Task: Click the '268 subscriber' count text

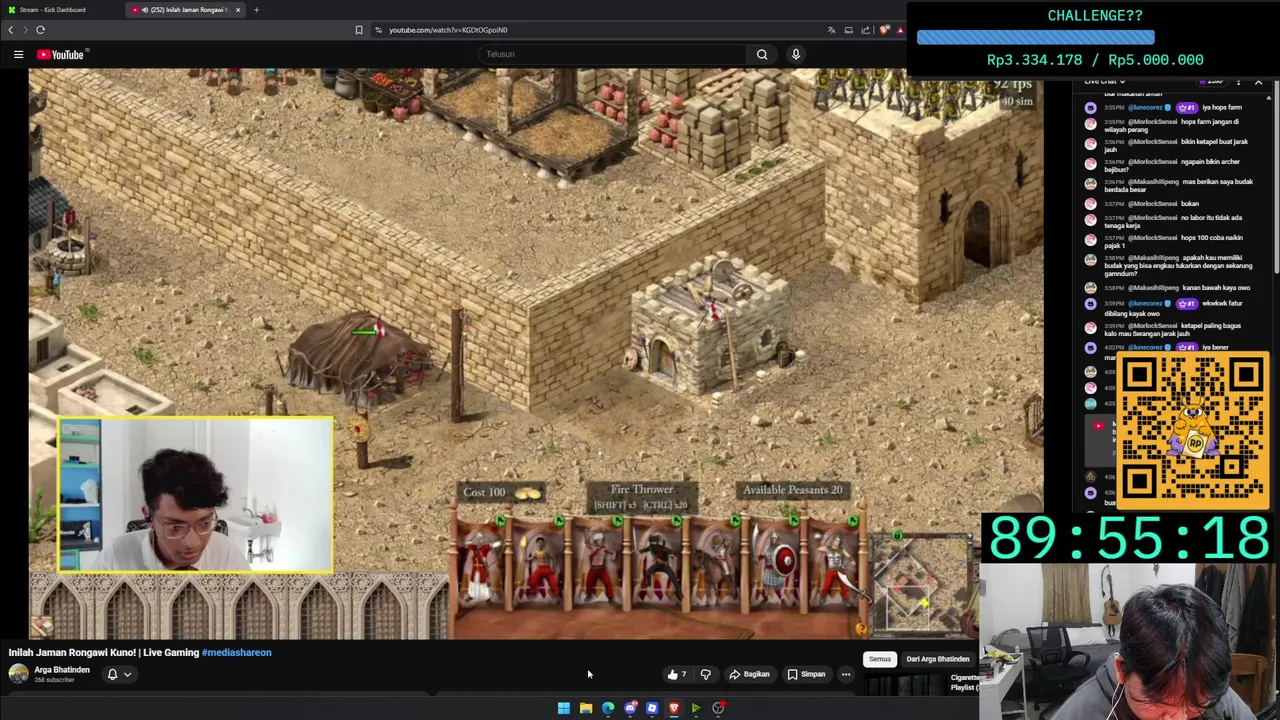Action: pyautogui.click(x=54, y=680)
